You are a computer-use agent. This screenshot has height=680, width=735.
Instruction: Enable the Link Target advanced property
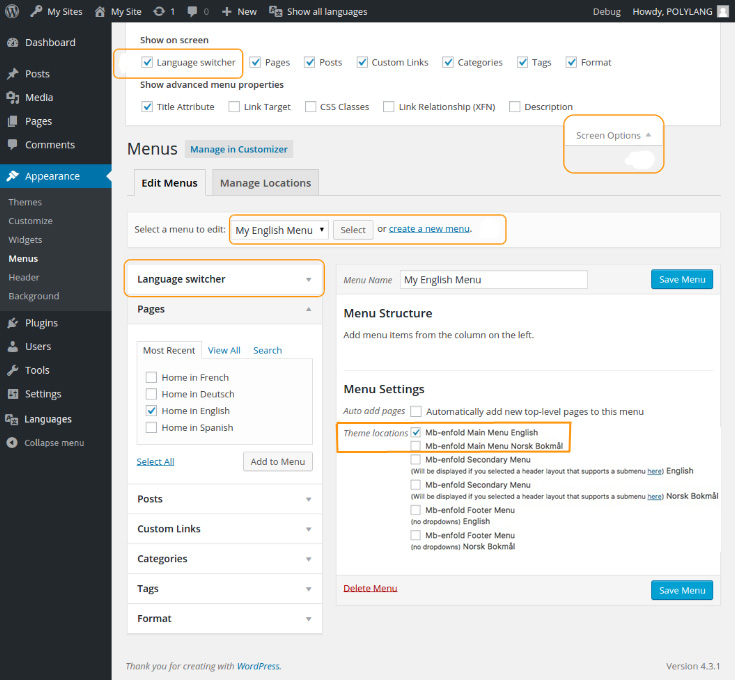[234, 106]
